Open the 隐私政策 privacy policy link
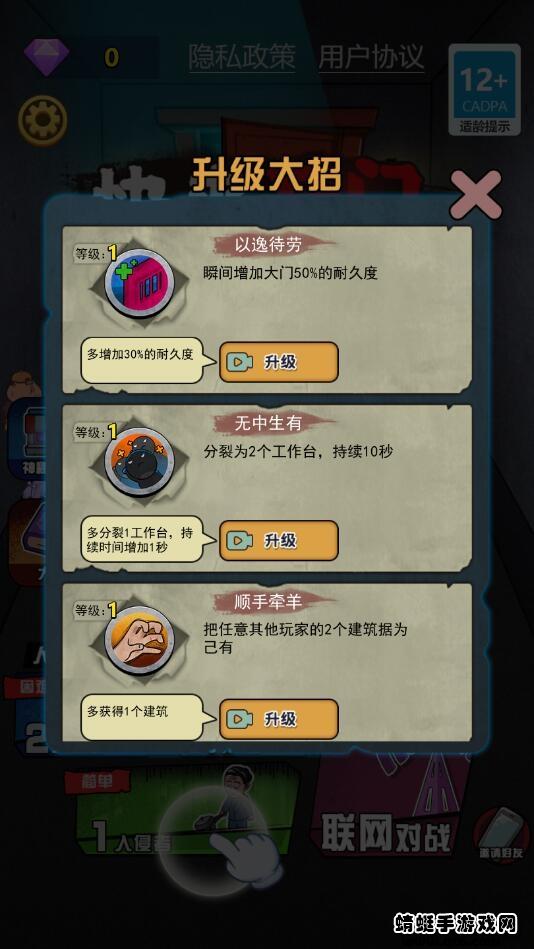This screenshot has width=534, height=949. click(x=242, y=57)
